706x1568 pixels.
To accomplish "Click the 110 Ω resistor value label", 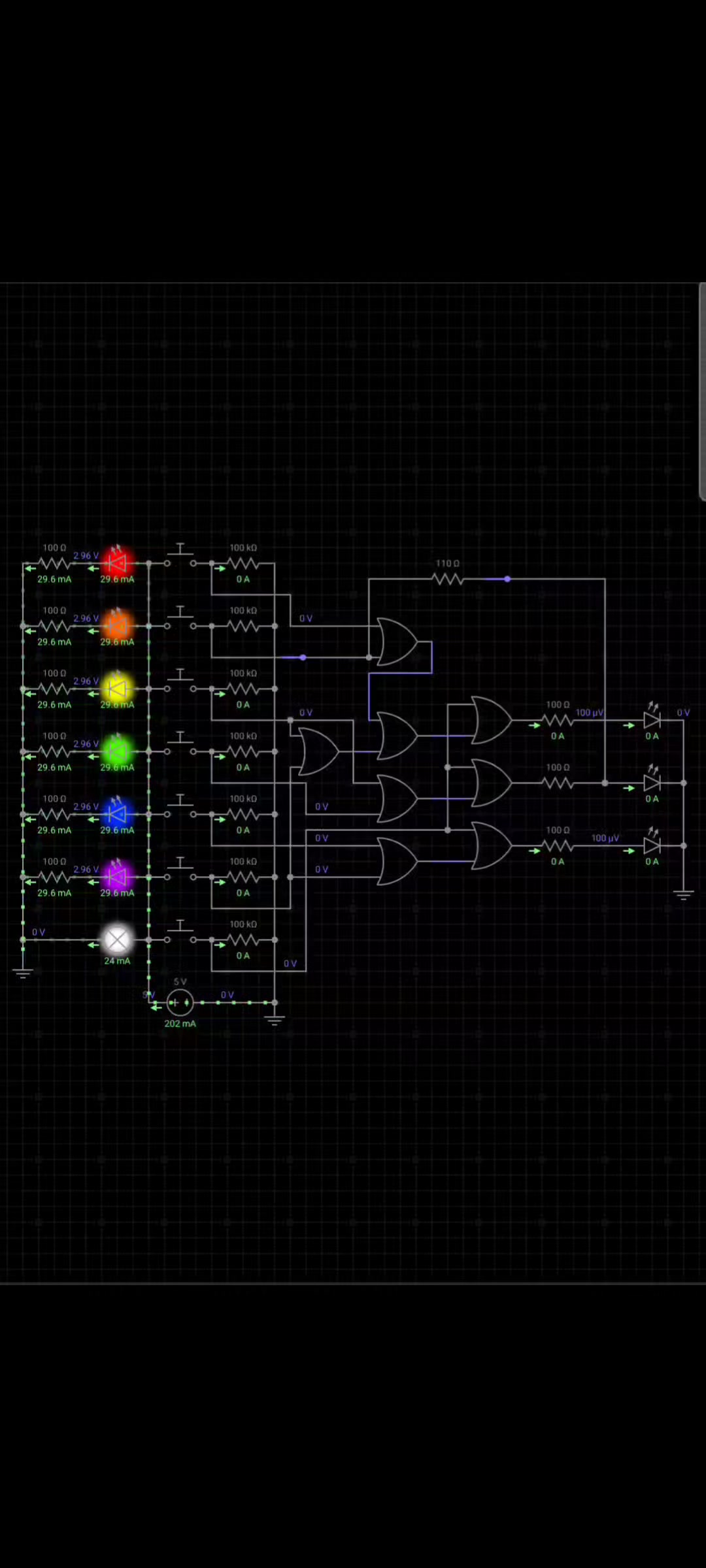I will pos(448,563).
